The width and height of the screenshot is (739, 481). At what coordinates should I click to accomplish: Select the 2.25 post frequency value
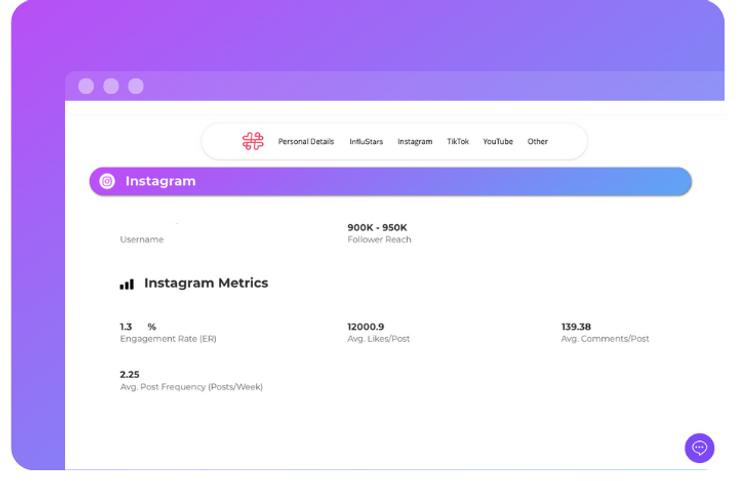click(130, 375)
